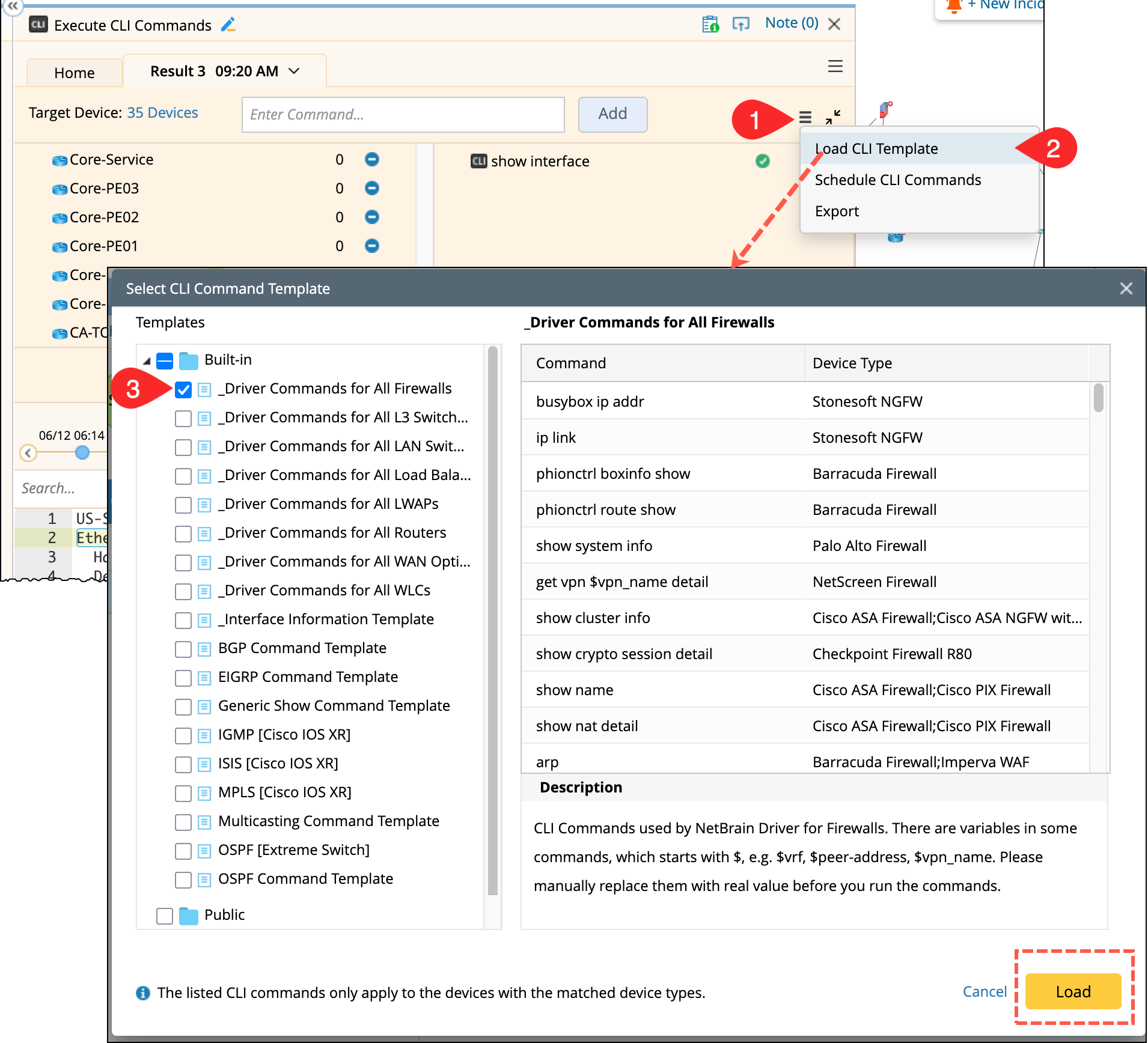Image resolution: width=1148 pixels, height=1043 pixels.
Task: Check the BGP Command Template box
Action: pos(183,649)
